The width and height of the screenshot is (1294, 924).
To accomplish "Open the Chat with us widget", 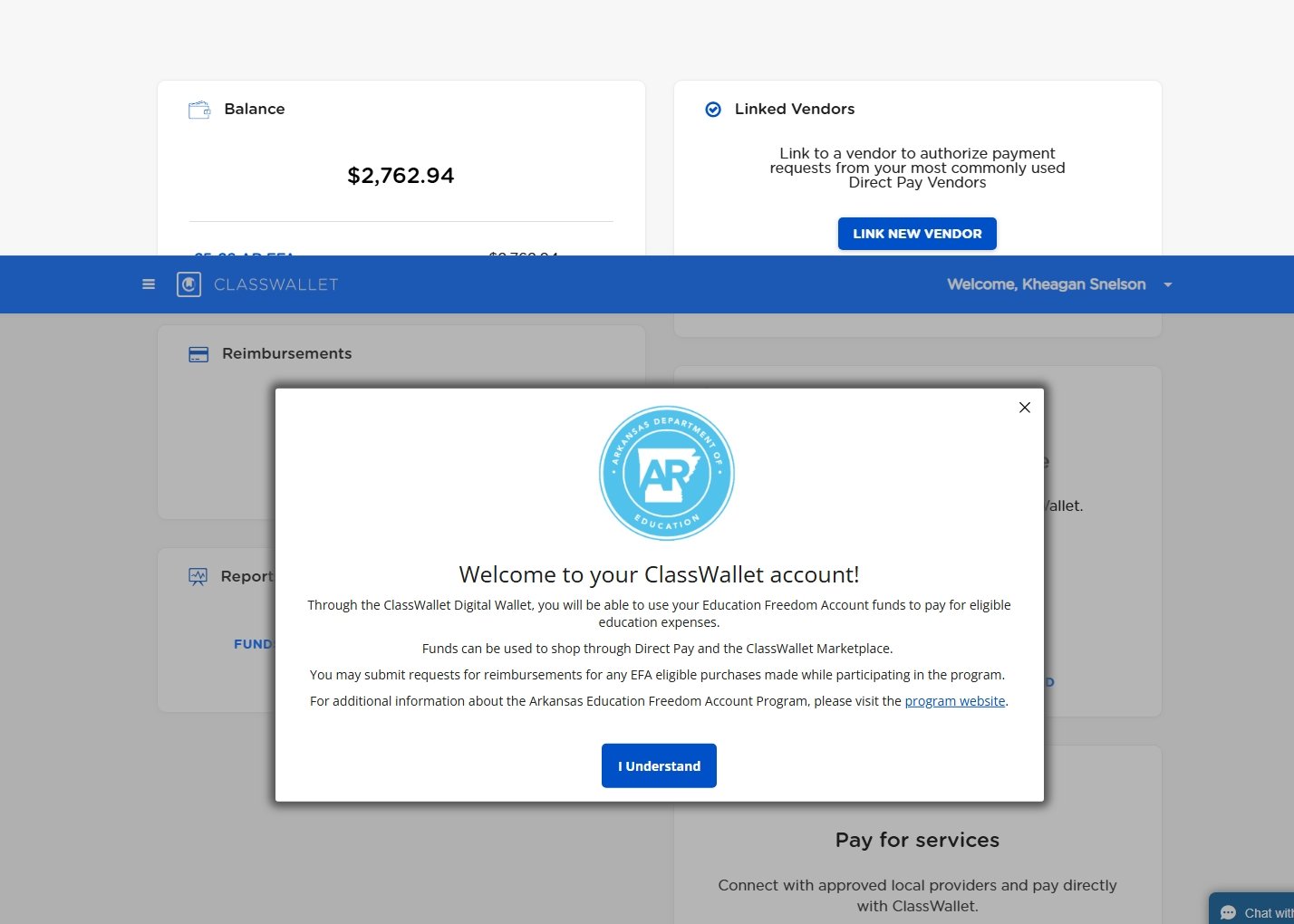I will tap(1252, 910).
